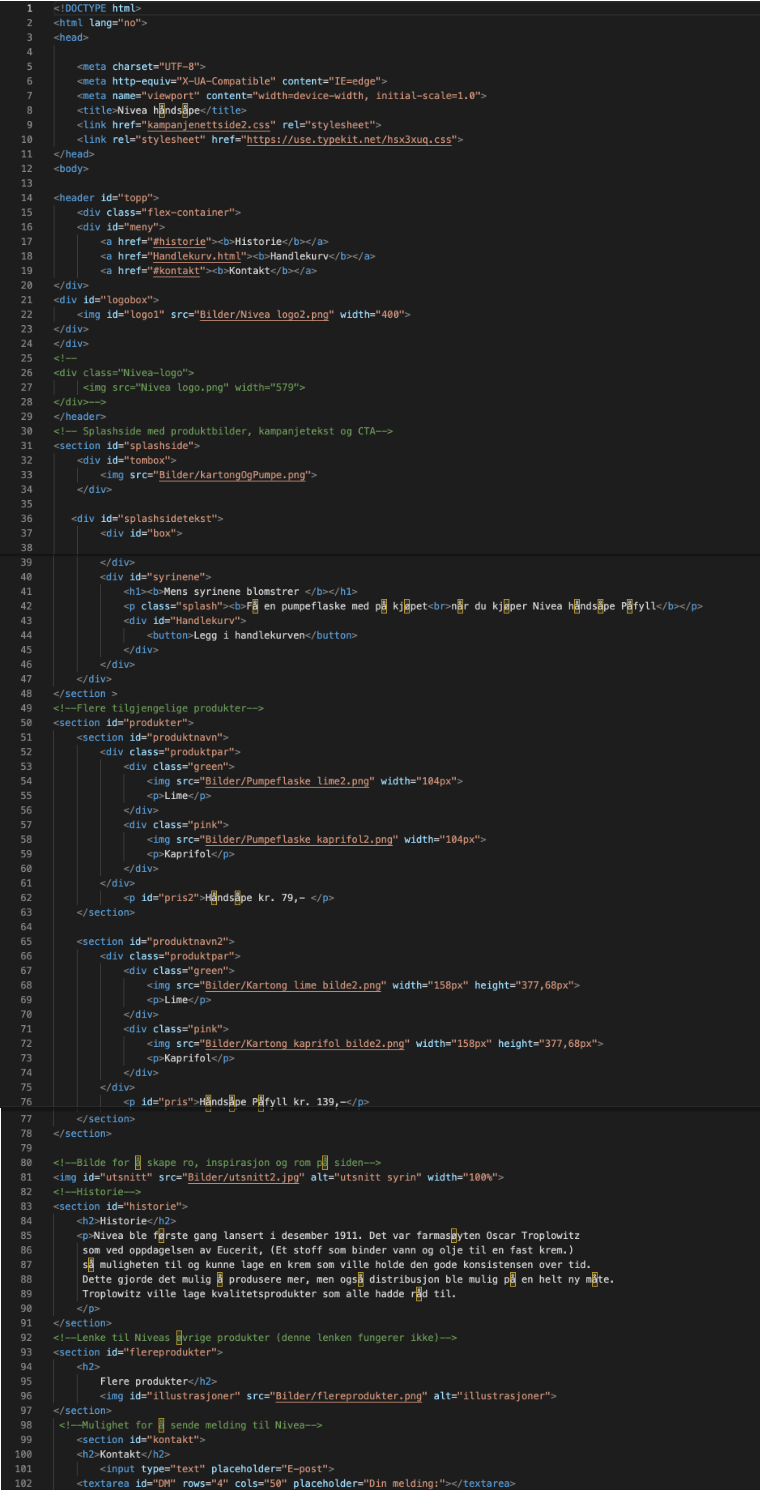Click the price text "Håndsåpe Påfyll kr. 139,-"

pos(271,1102)
